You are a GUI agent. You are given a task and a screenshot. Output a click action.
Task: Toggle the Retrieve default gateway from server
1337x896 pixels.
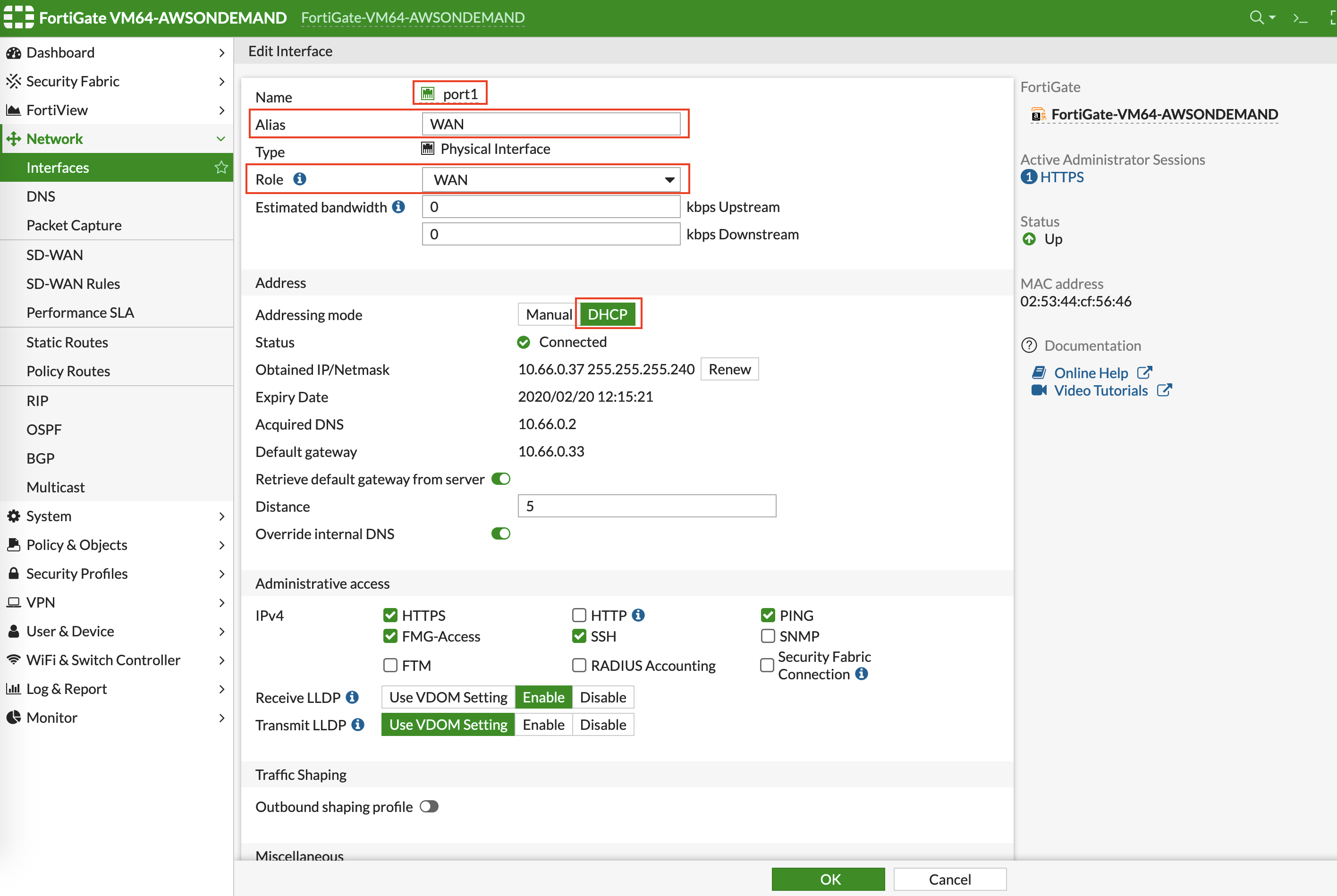click(x=502, y=478)
